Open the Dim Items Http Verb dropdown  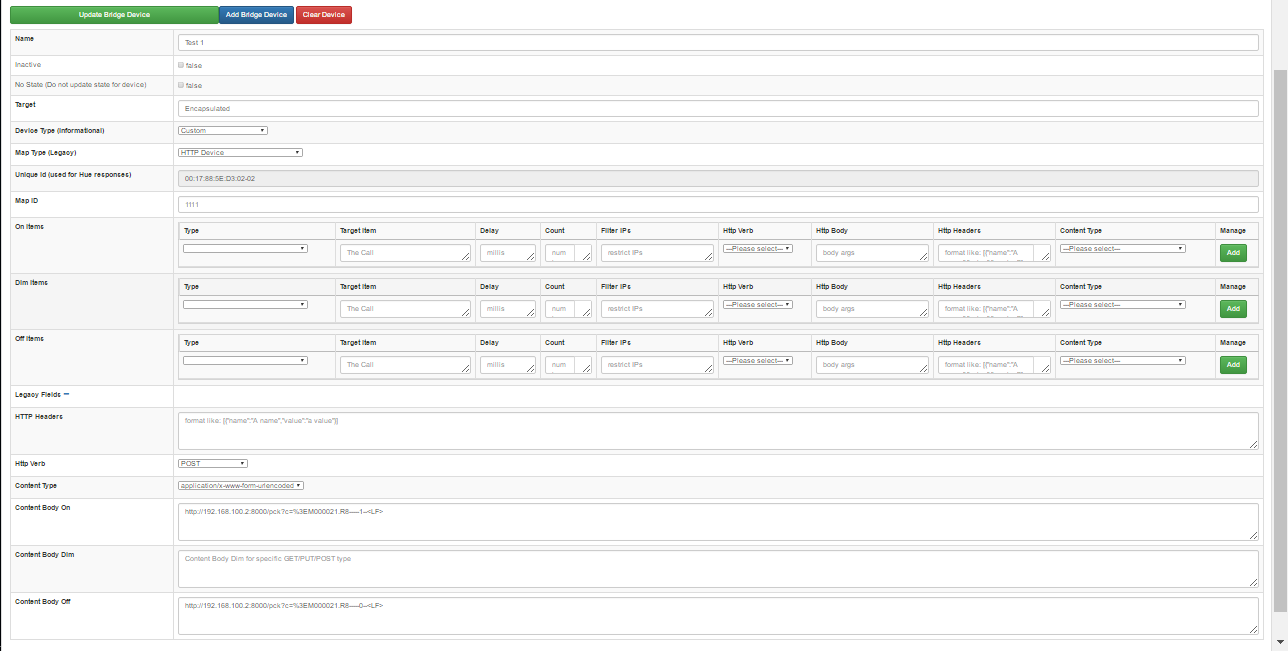[x=757, y=304]
